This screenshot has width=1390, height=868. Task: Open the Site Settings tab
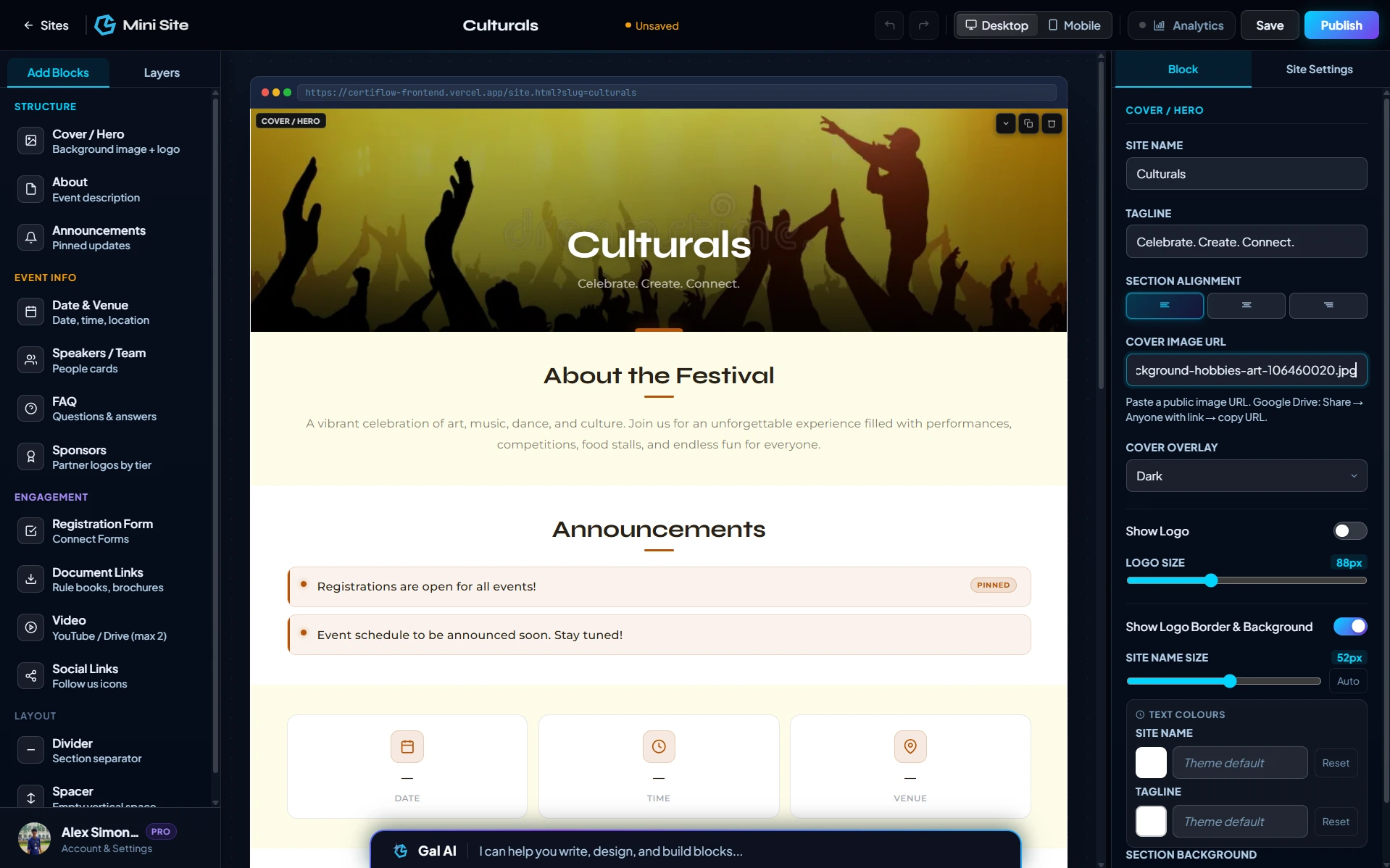click(1319, 70)
